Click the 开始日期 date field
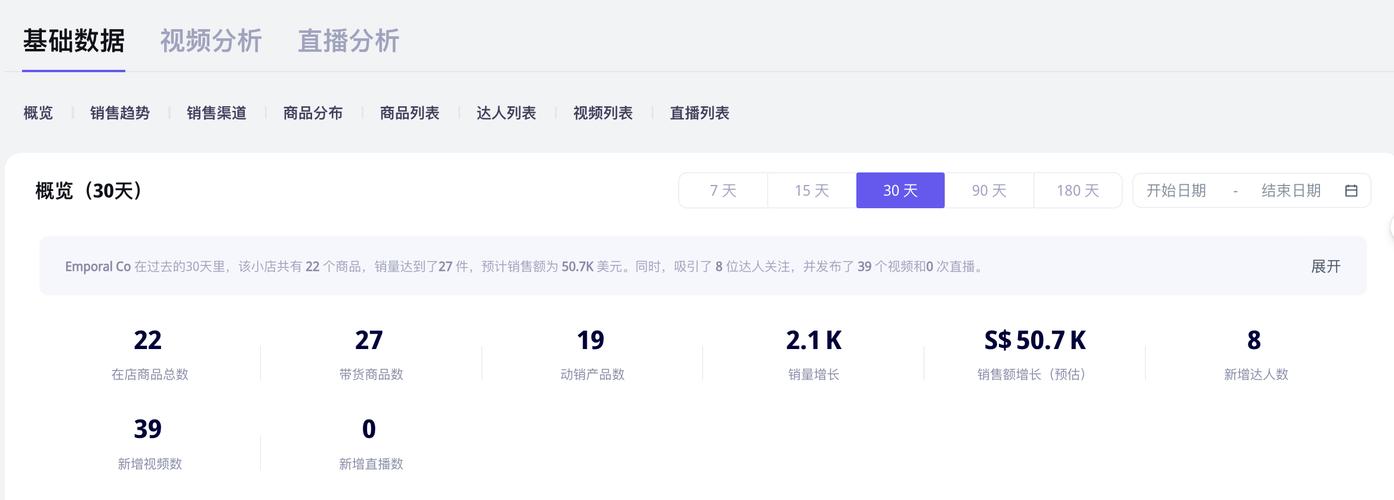Screen dimensions: 1394x500 (x=1176, y=191)
